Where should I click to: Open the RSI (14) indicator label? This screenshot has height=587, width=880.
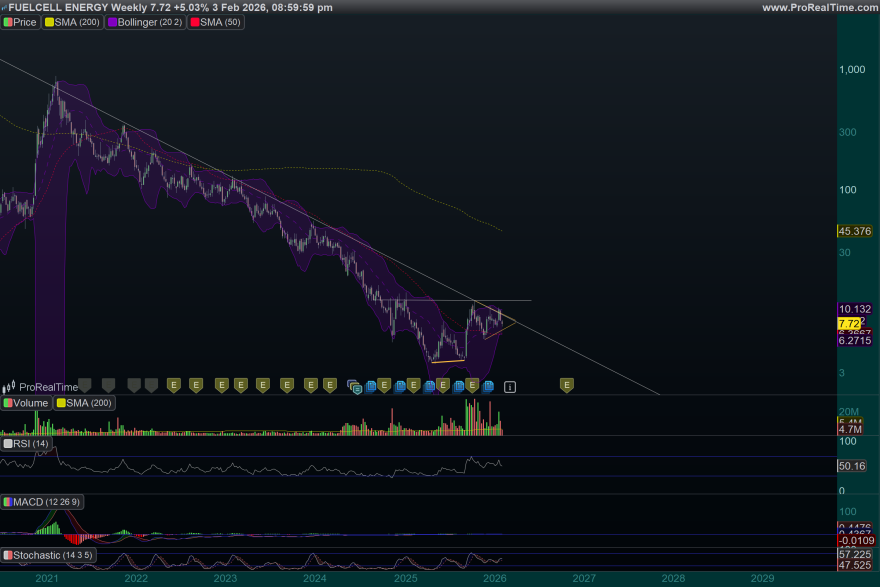click(x=24, y=442)
